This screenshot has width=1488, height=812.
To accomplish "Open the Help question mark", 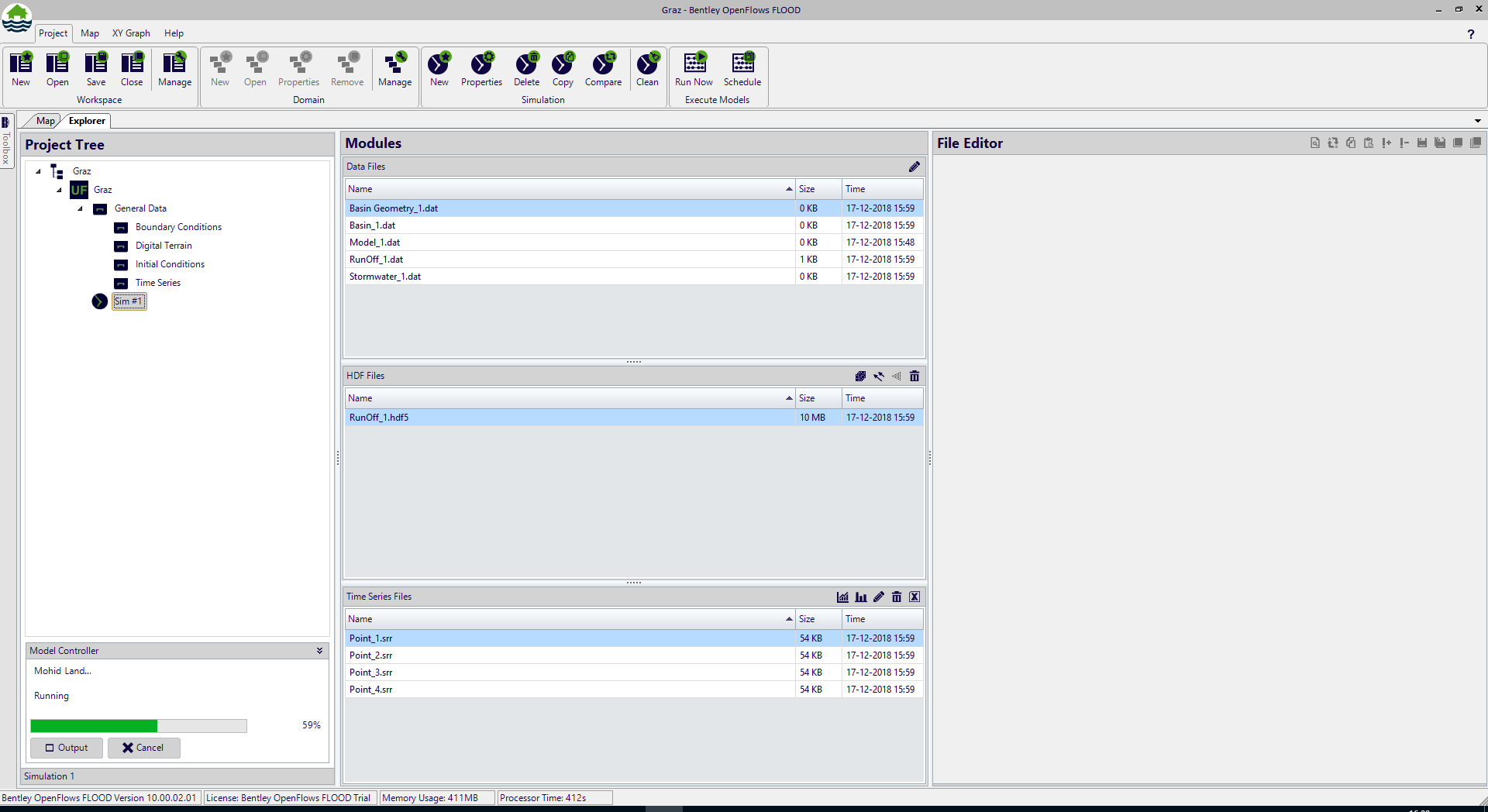I will [1470, 33].
